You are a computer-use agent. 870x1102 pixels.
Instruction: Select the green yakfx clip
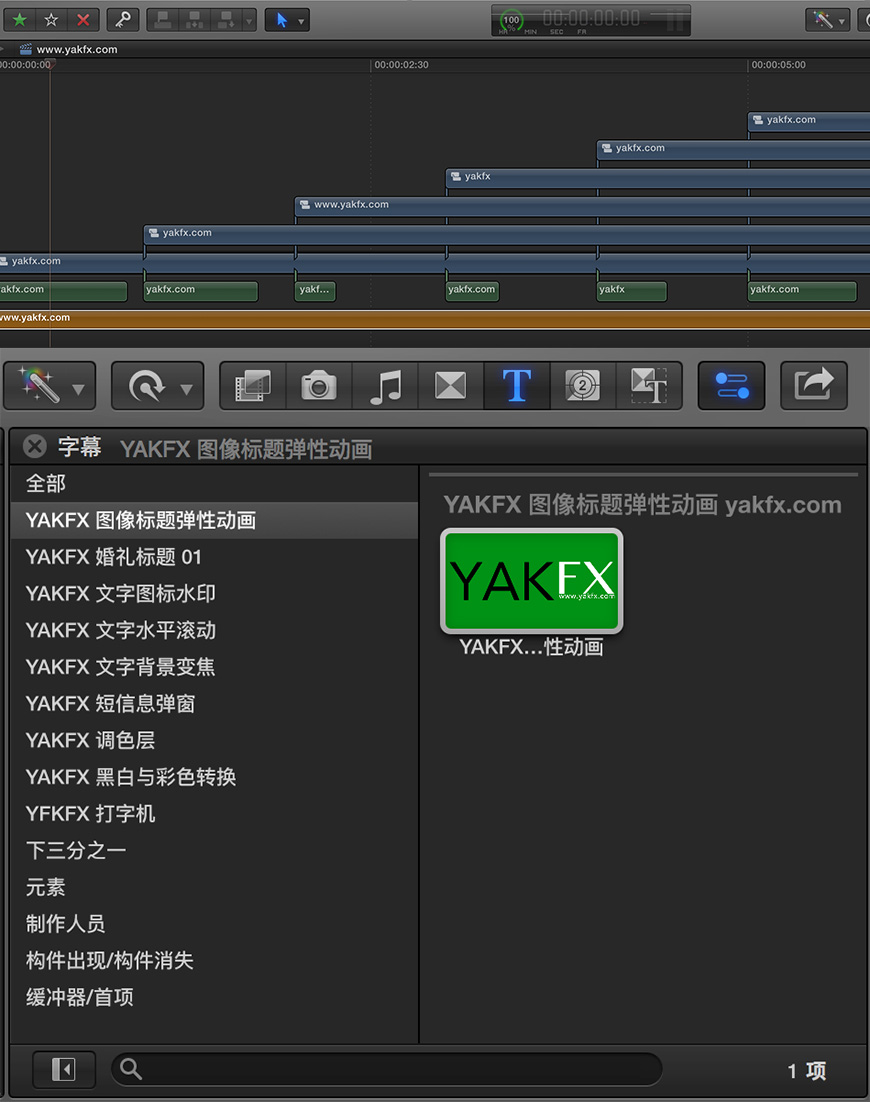pos(632,290)
